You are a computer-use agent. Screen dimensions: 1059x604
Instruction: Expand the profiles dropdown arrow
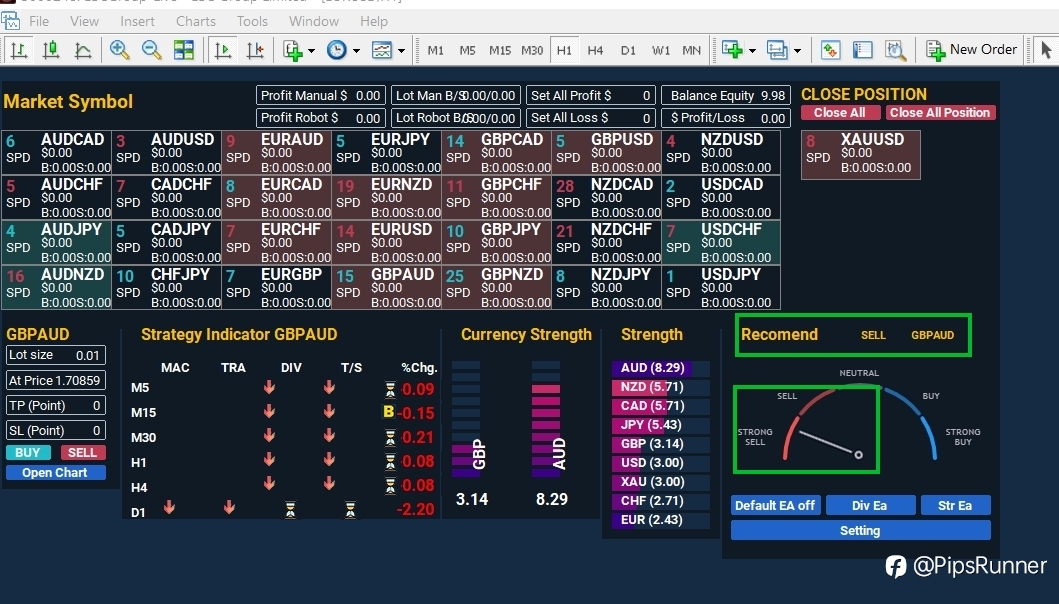tap(797, 51)
